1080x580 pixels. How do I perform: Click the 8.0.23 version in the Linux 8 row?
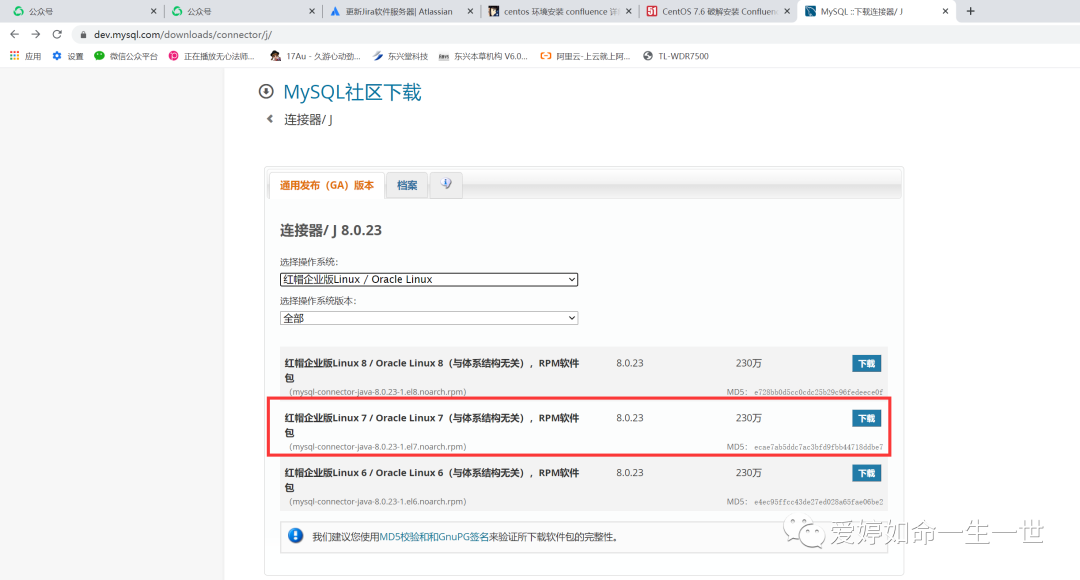[x=630, y=363]
